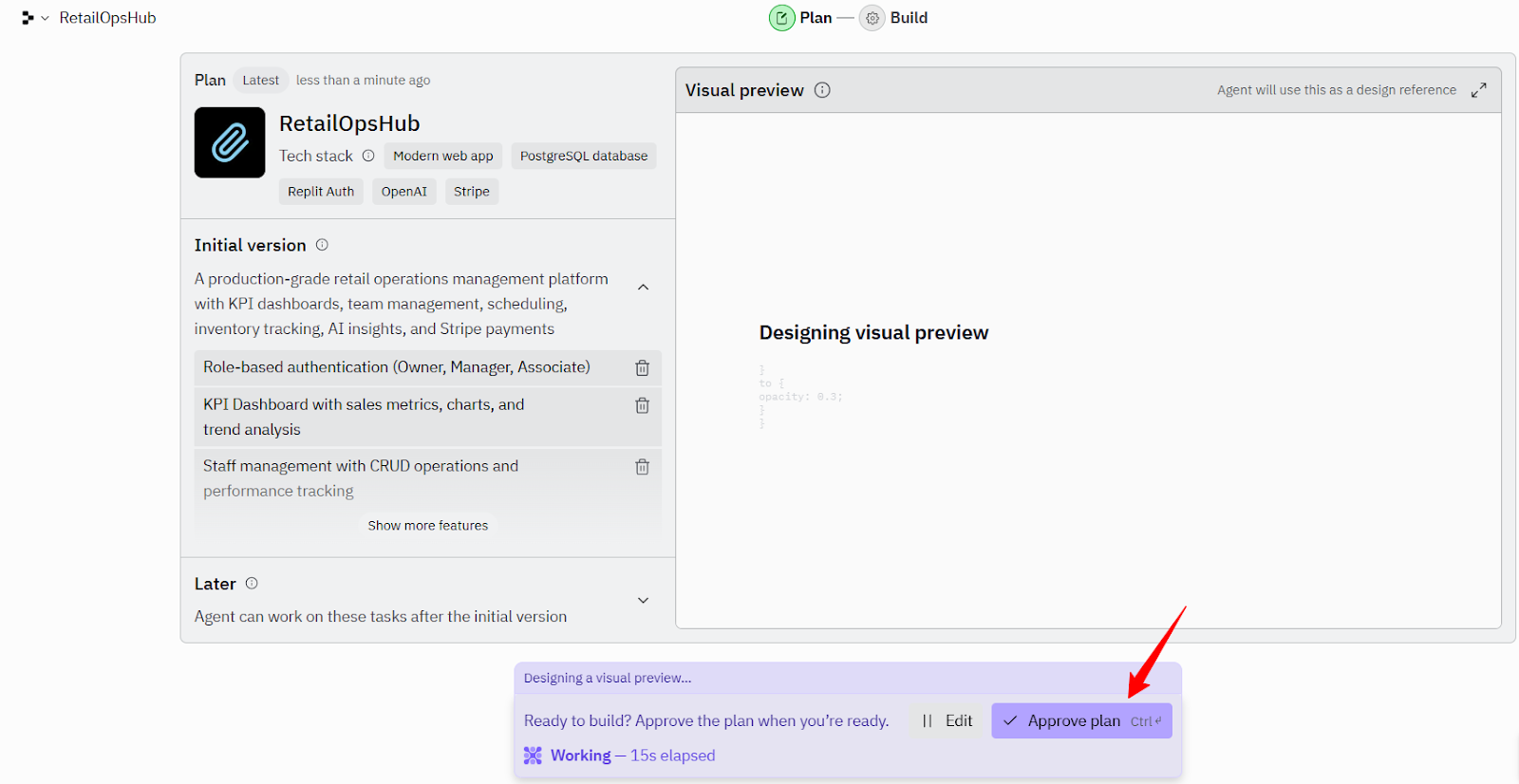
Task: Delete the Role-based authentication feature
Action: [642, 368]
